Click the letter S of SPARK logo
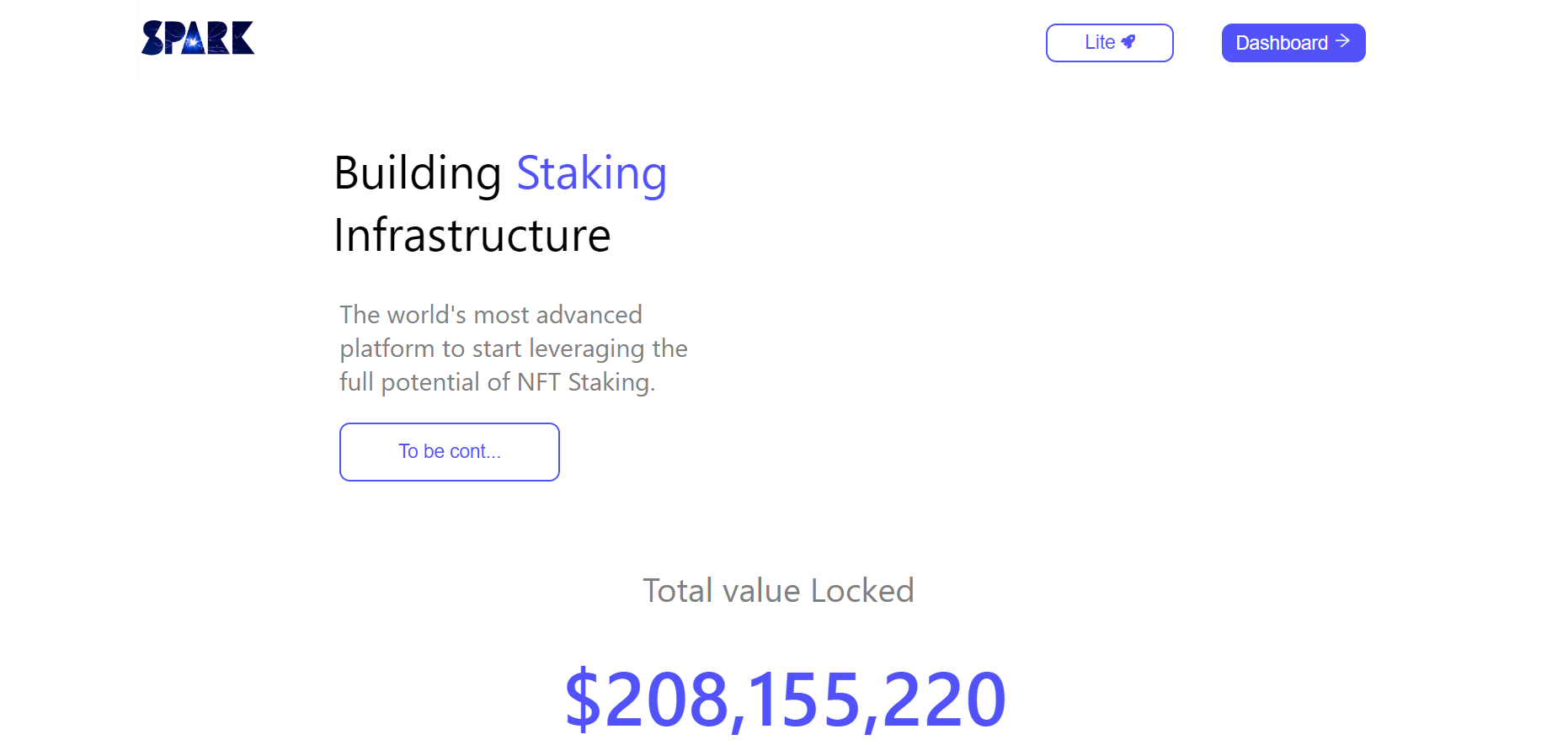This screenshot has width=1568, height=745. click(152, 38)
